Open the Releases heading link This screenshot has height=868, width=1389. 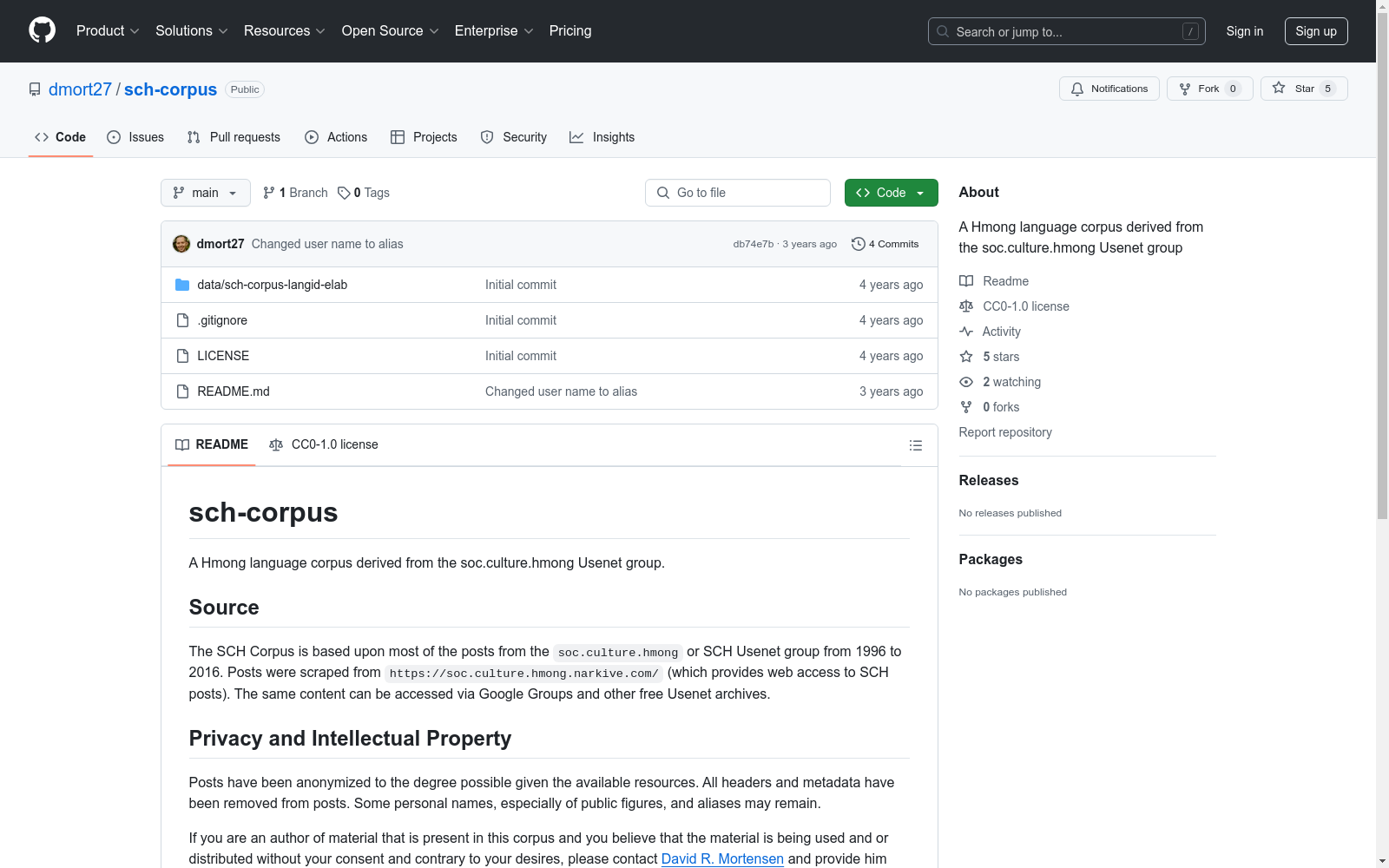click(x=989, y=480)
